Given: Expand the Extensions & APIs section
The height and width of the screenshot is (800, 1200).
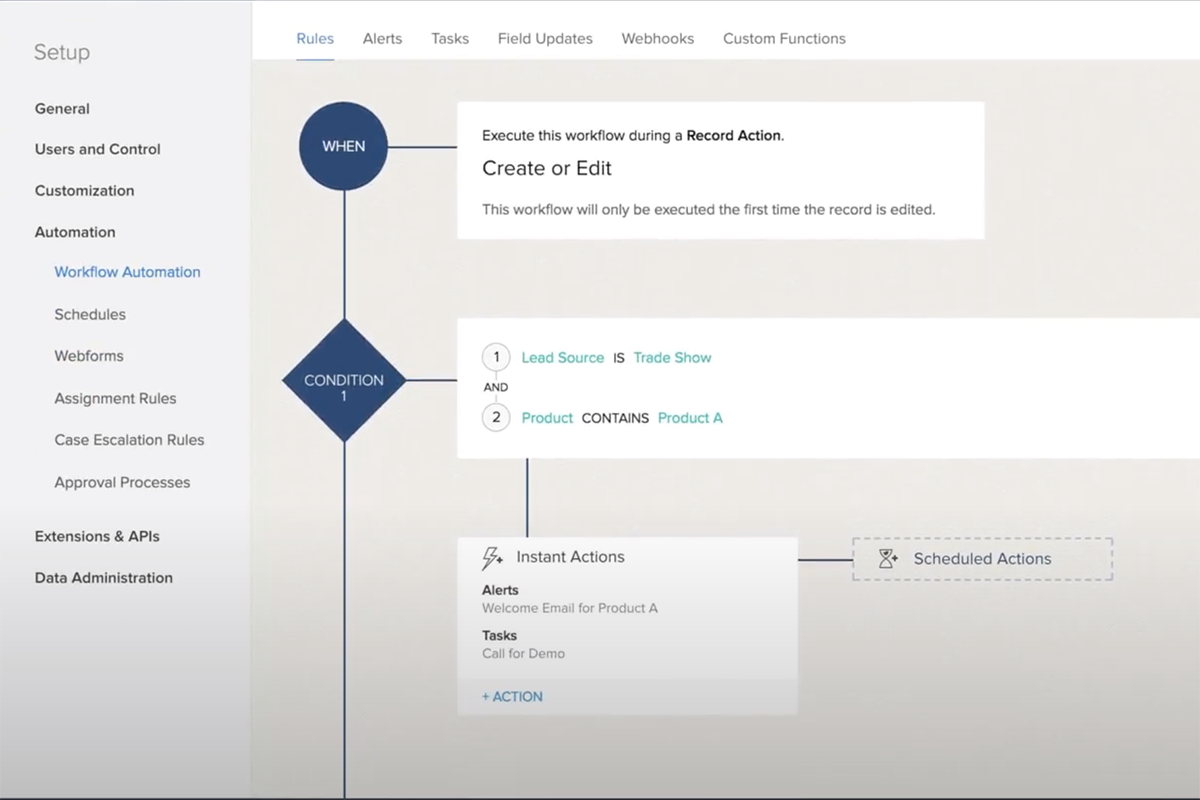Looking at the screenshot, I should (97, 536).
